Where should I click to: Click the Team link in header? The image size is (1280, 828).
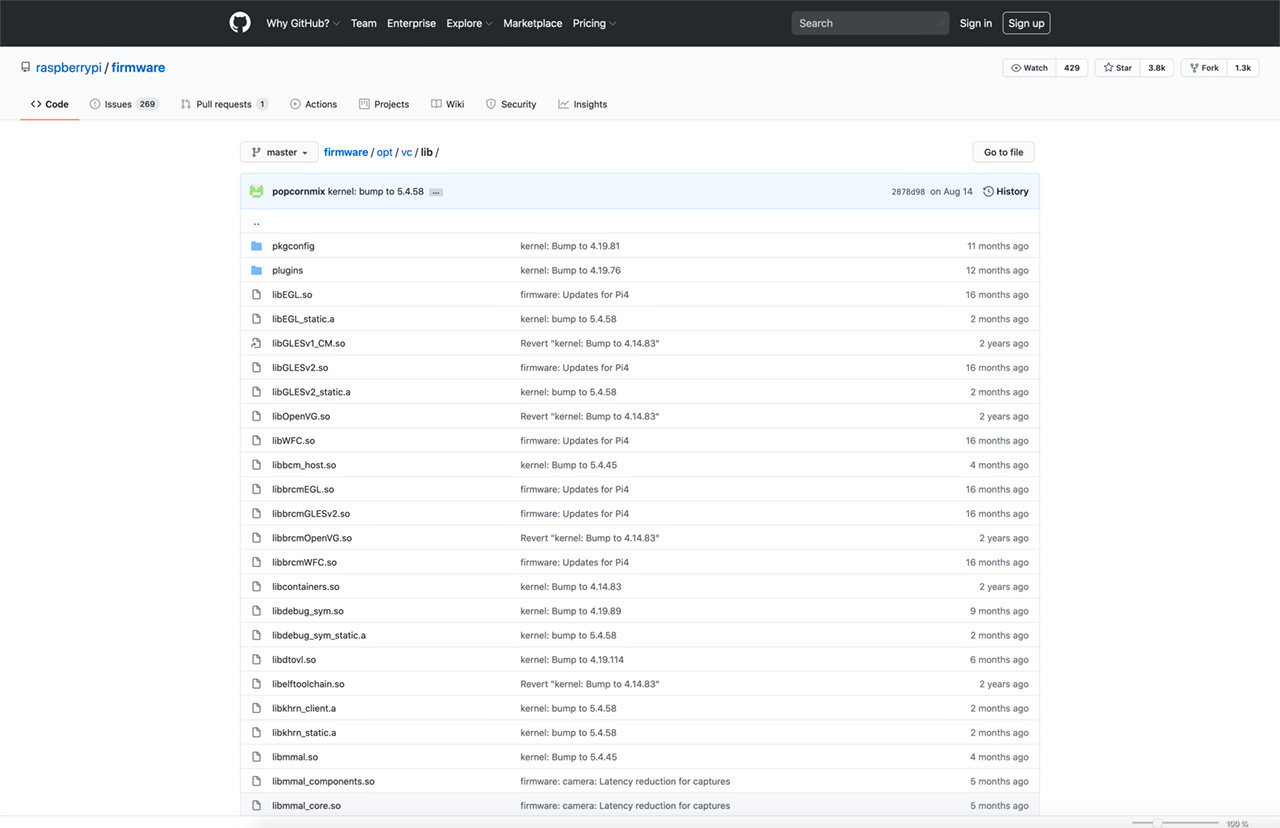pyautogui.click(x=364, y=23)
